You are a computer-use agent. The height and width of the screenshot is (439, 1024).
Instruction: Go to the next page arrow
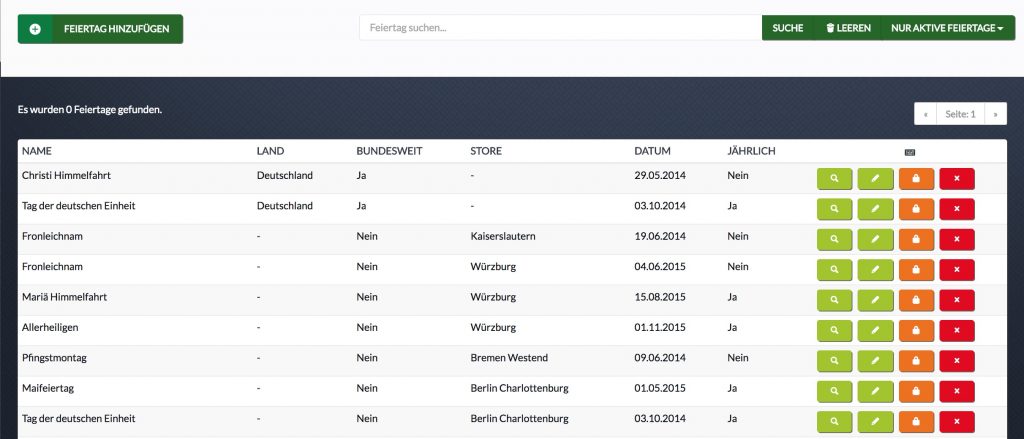point(995,114)
